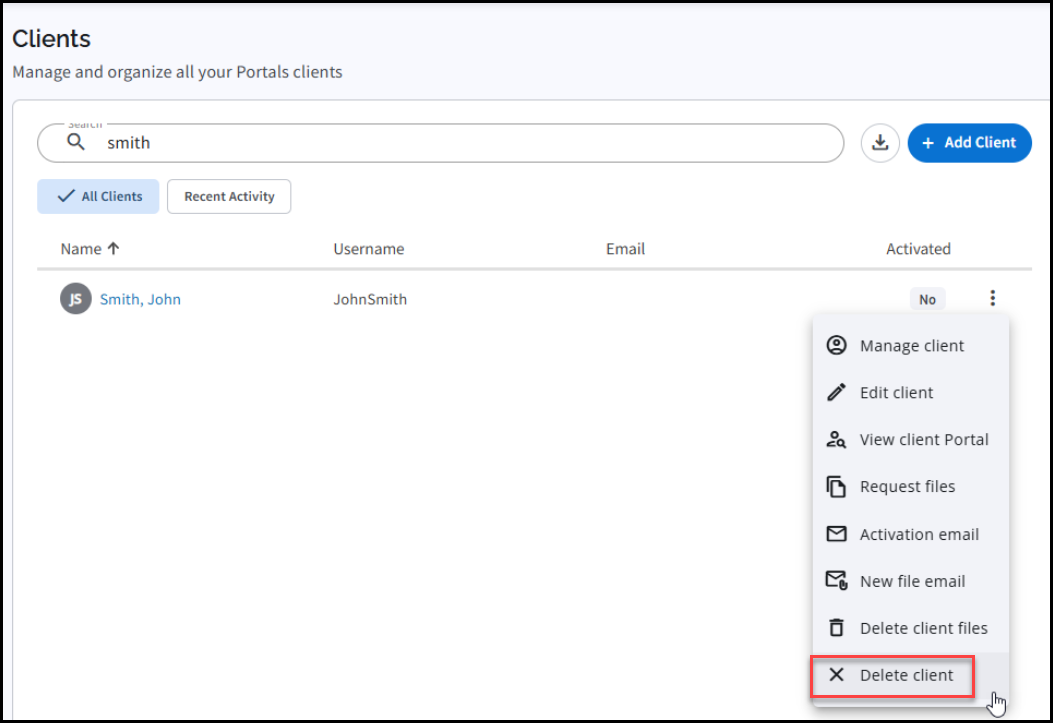Click the Activation email envelope icon
The width and height of the screenshot is (1053, 723).
click(x=836, y=534)
